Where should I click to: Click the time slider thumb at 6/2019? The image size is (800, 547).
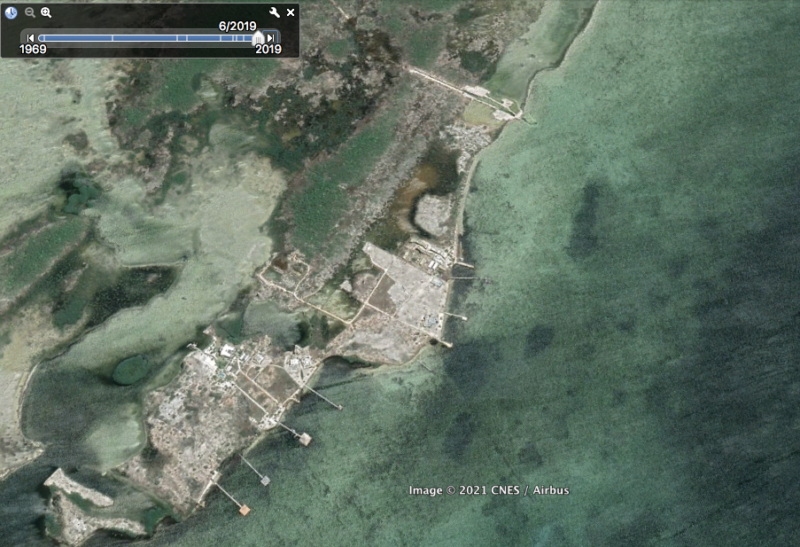(258, 38)
